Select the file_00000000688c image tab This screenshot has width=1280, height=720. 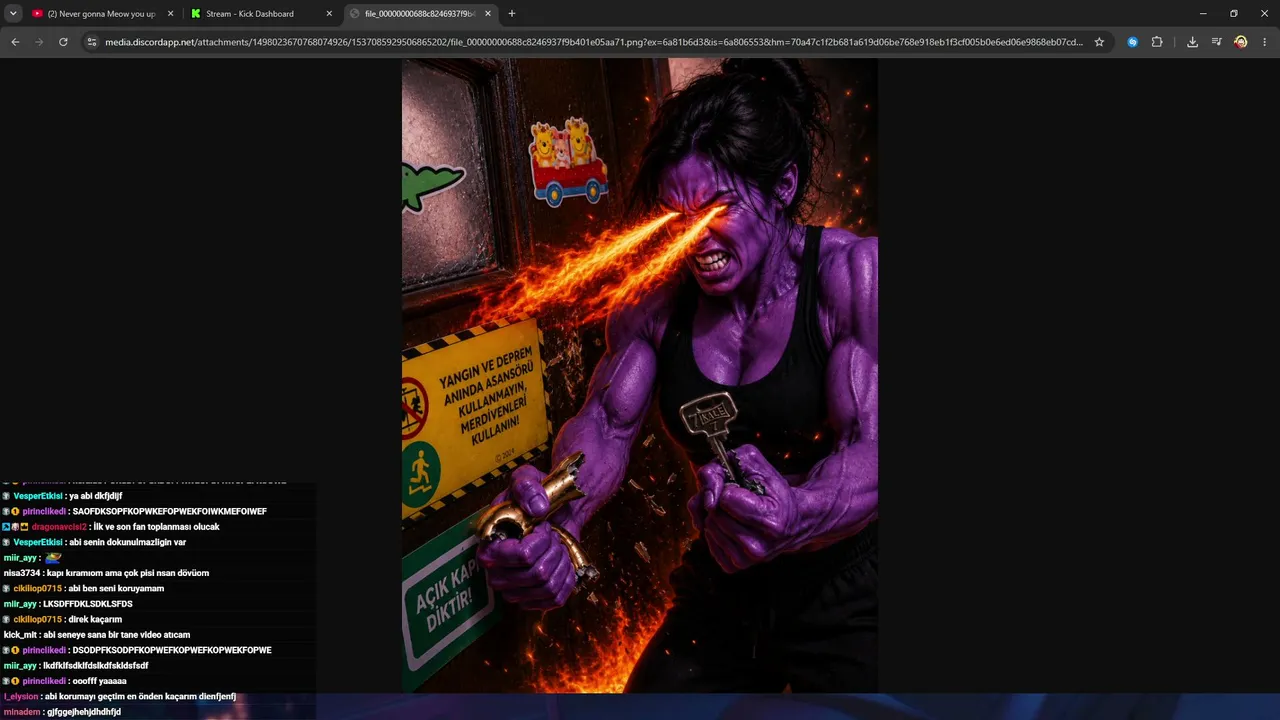point(421,14)
